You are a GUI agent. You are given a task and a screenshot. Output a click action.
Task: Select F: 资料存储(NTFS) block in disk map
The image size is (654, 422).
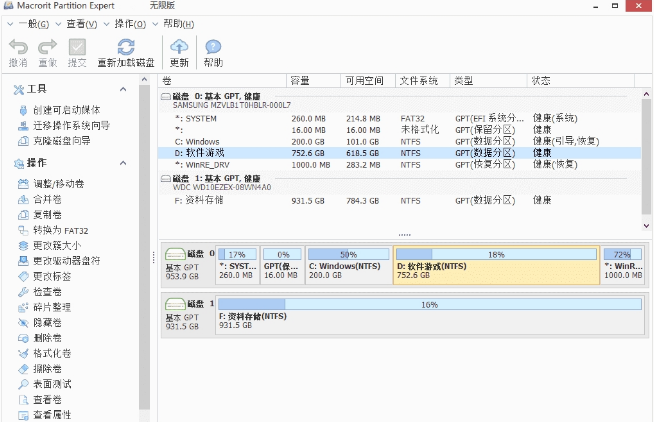430,315
